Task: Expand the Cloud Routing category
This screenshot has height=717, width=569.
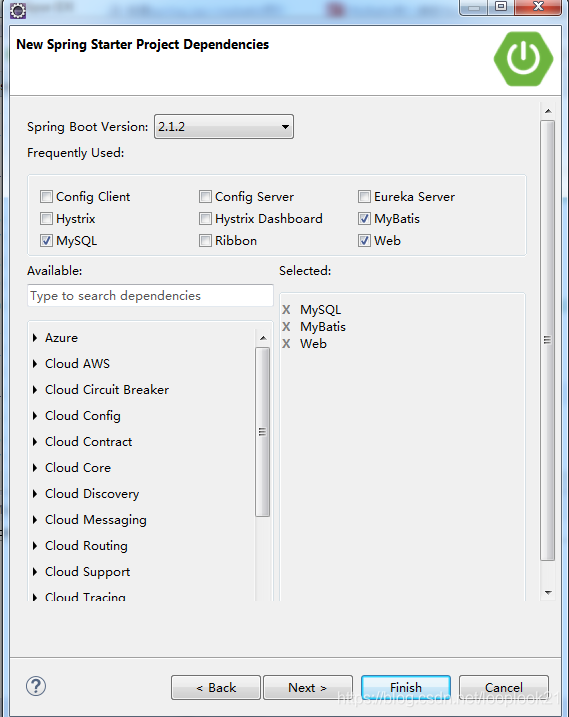Action: pyautogui.click(x=35, y=546)
